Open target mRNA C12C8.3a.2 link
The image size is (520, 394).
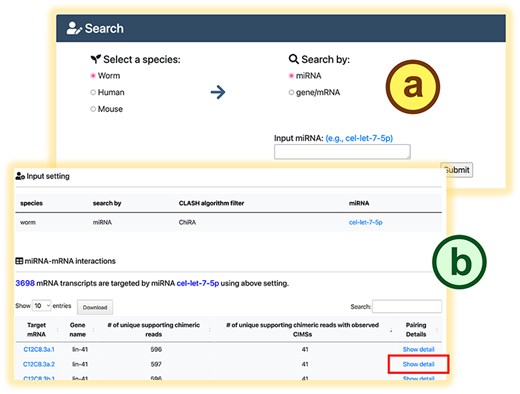(39, 364)
